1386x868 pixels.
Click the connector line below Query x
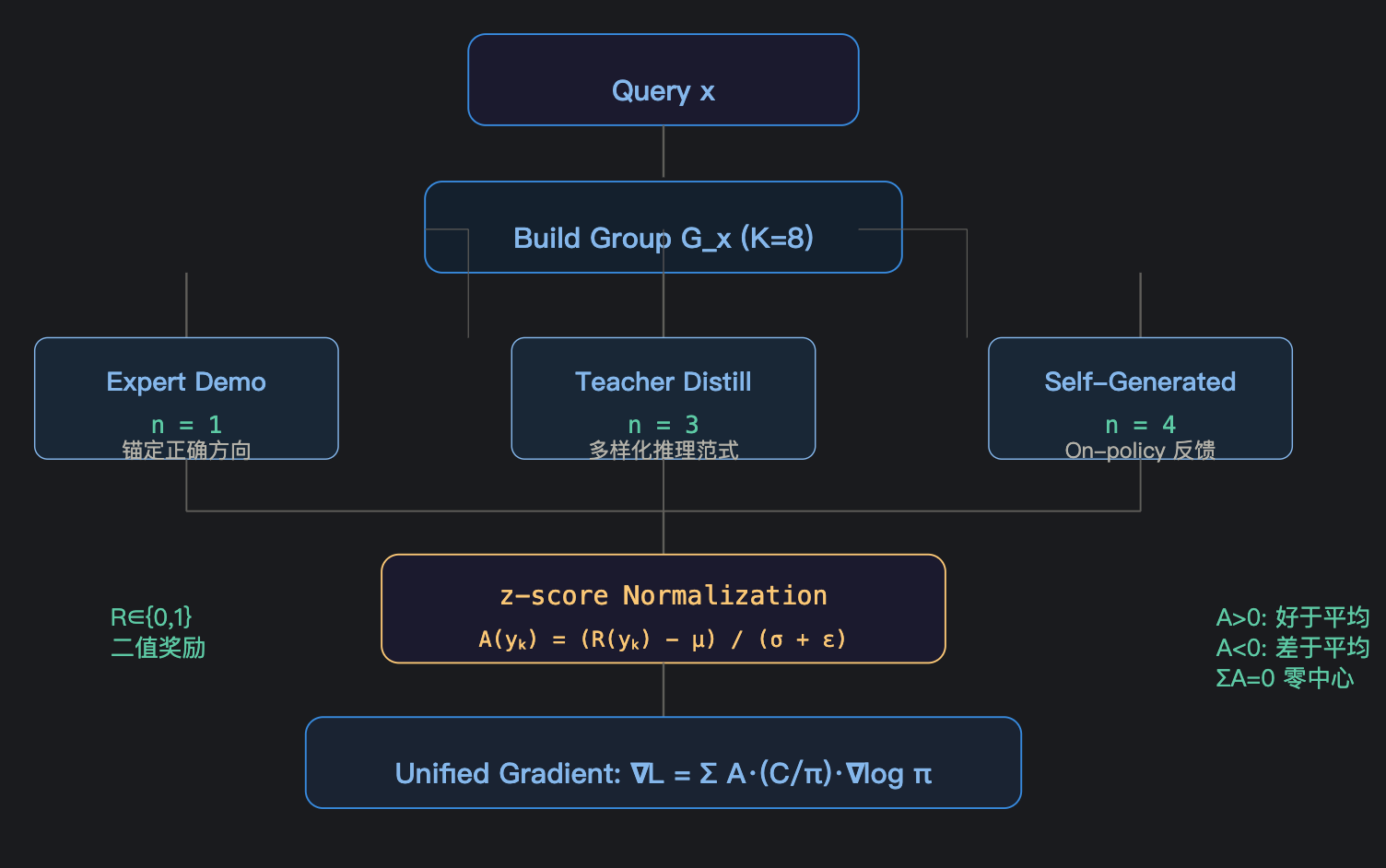[664, 152]
